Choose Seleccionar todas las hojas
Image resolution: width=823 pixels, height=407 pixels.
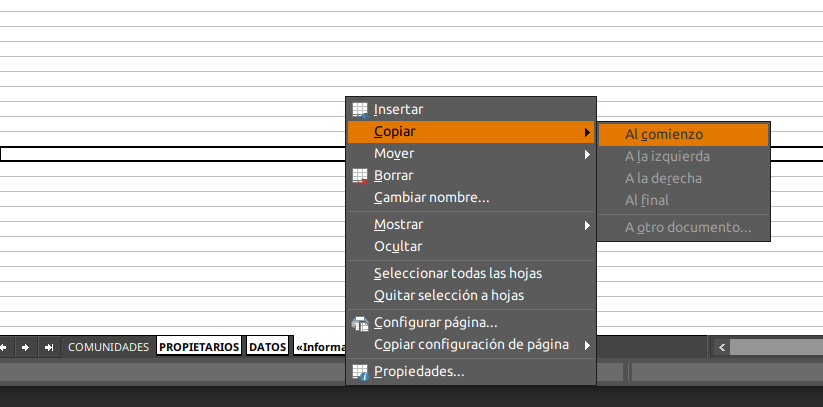click(x=458, y=273)
